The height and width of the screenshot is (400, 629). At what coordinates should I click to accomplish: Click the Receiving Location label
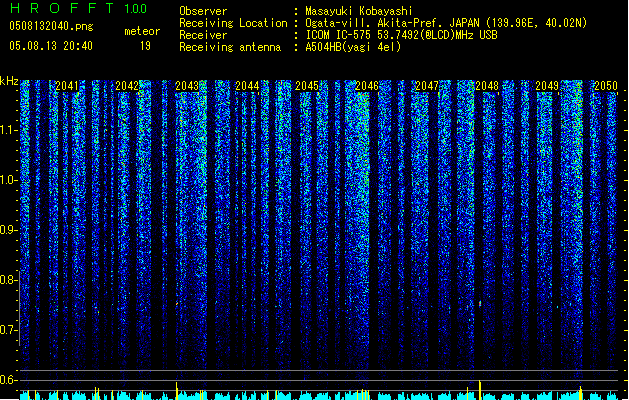[x=233, y=23]
